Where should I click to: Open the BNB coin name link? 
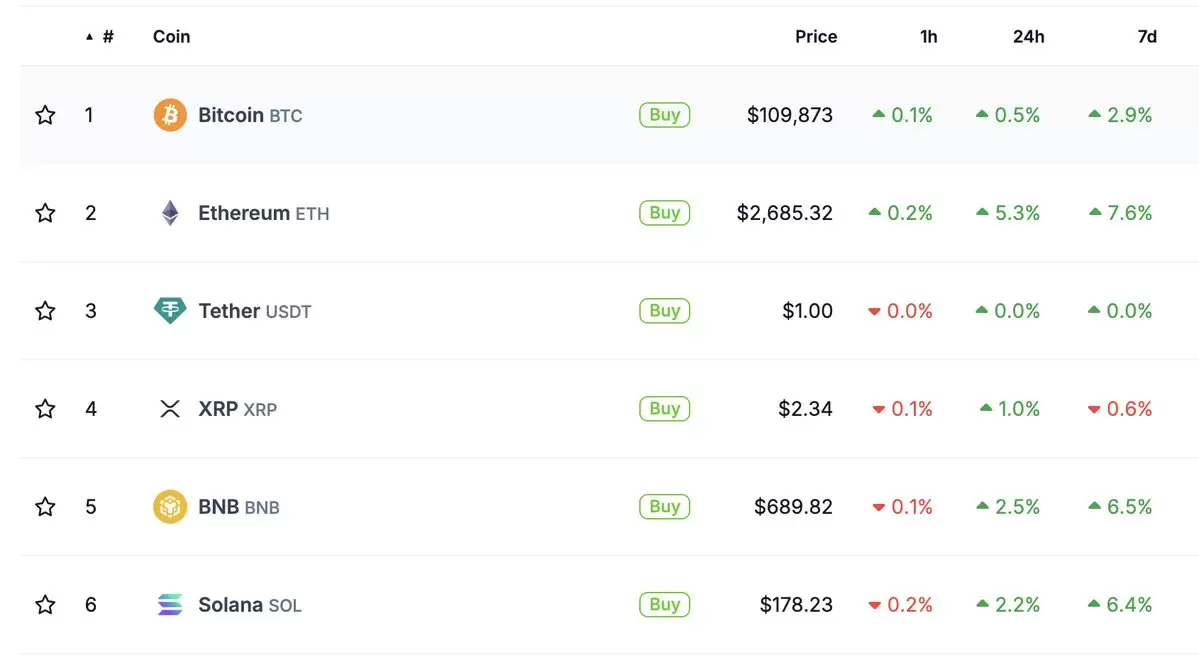239,506
